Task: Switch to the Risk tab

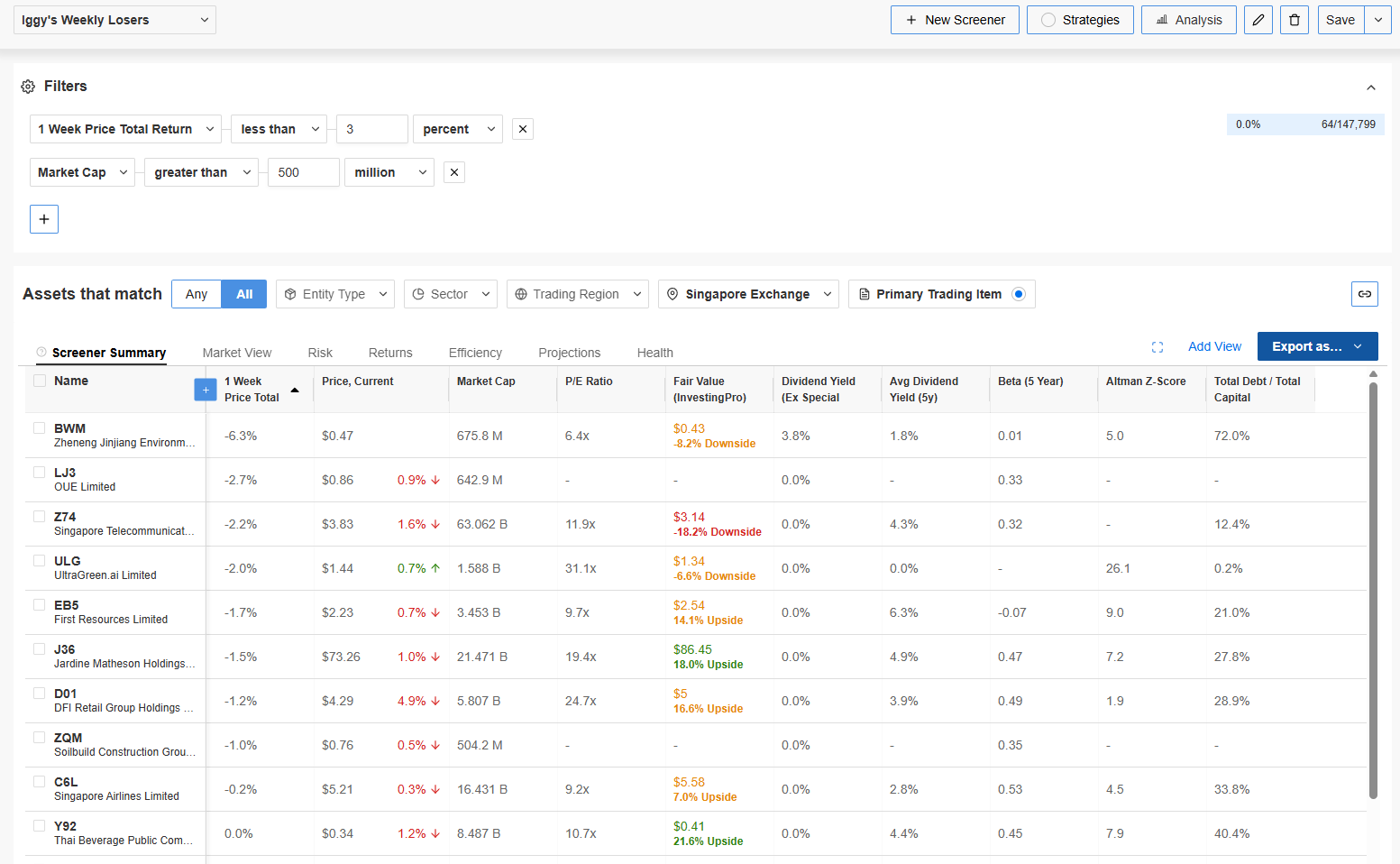Action: point(320,353)
